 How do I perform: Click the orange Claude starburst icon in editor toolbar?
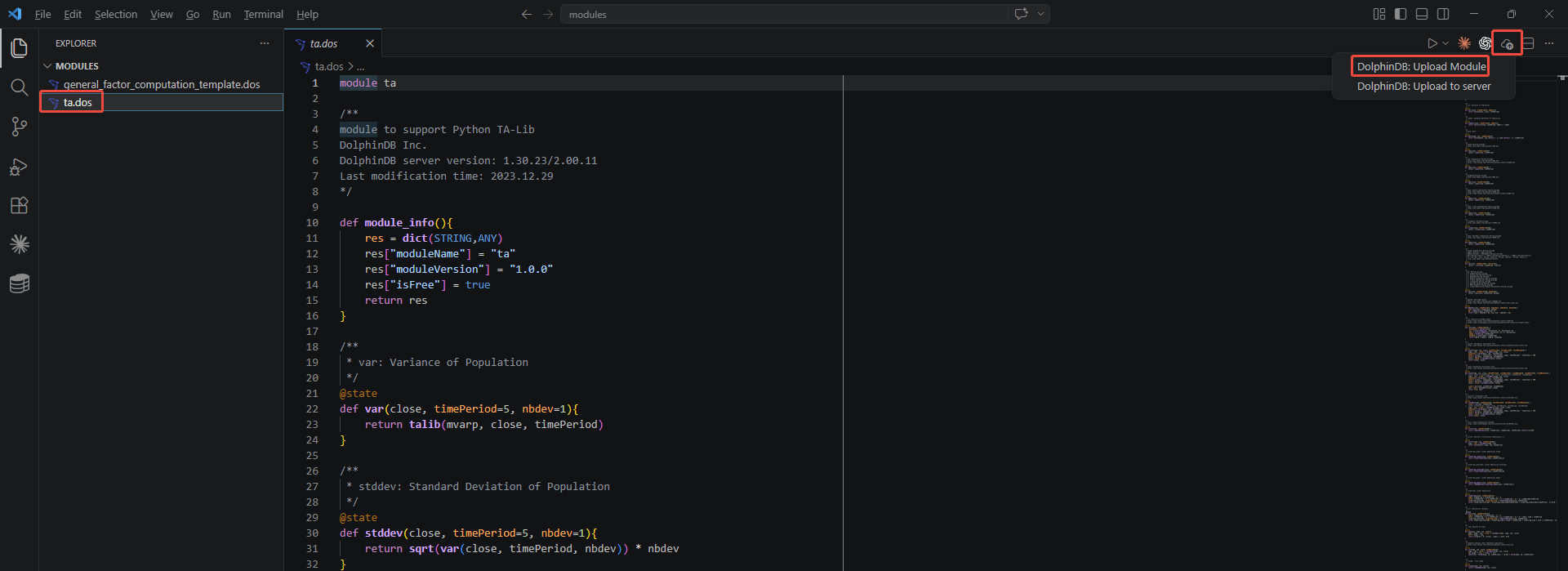pos(1464,43)
